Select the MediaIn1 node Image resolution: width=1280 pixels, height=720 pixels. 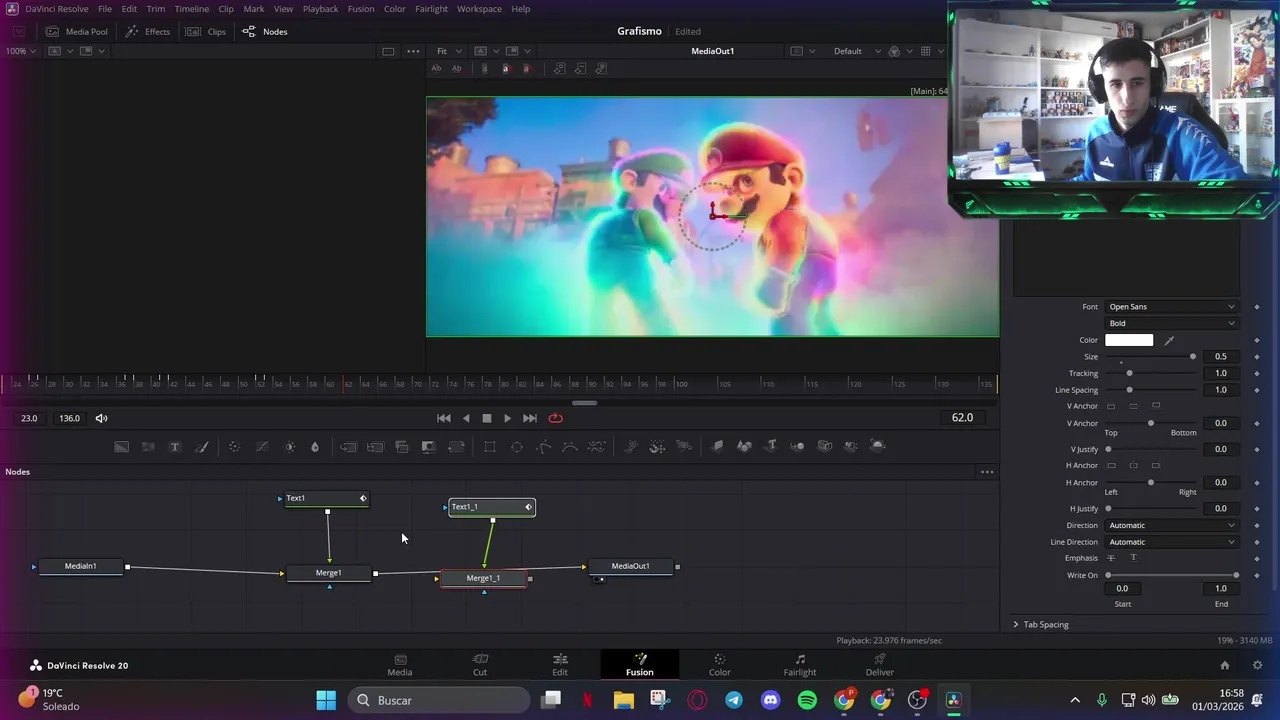(x=80, y=566)
